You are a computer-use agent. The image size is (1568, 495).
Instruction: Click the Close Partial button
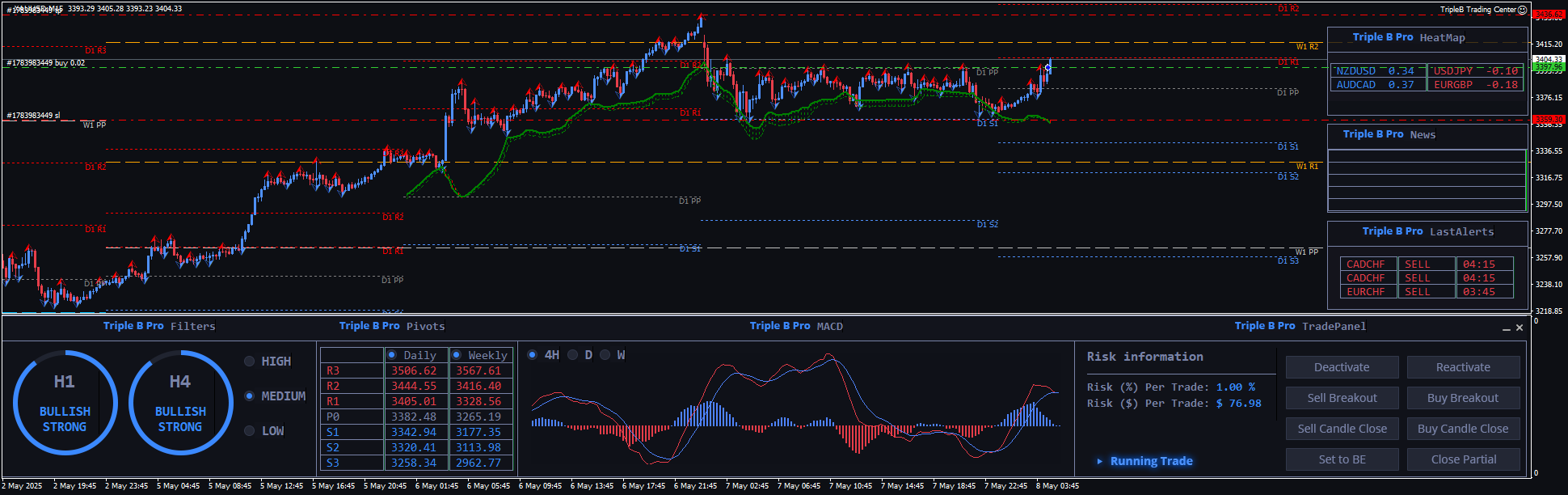pyautogui.click(x=1463, y=459)
